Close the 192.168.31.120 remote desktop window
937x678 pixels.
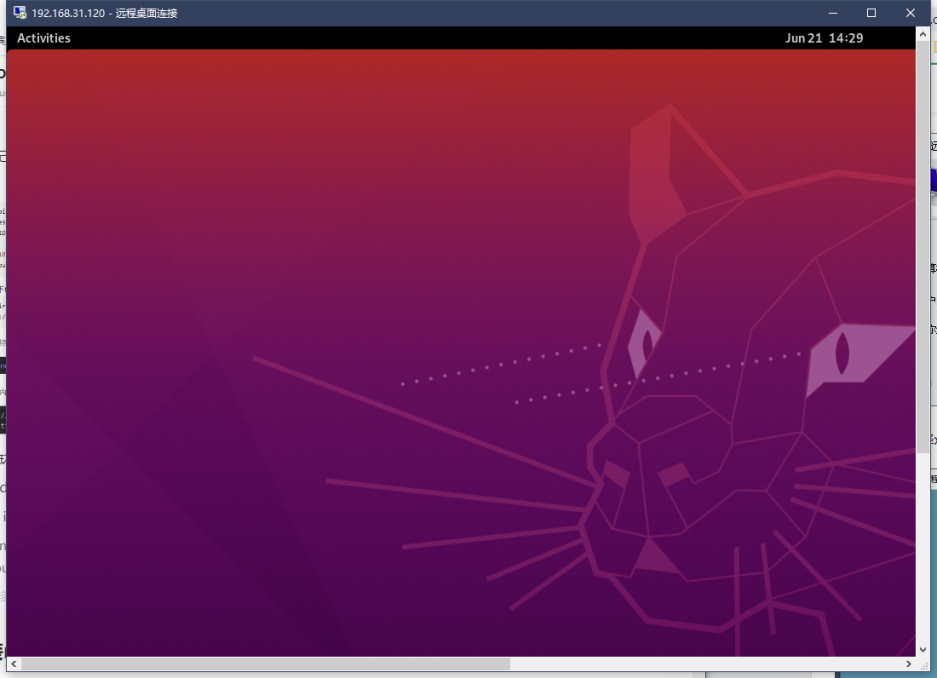(x=910, y=13)
